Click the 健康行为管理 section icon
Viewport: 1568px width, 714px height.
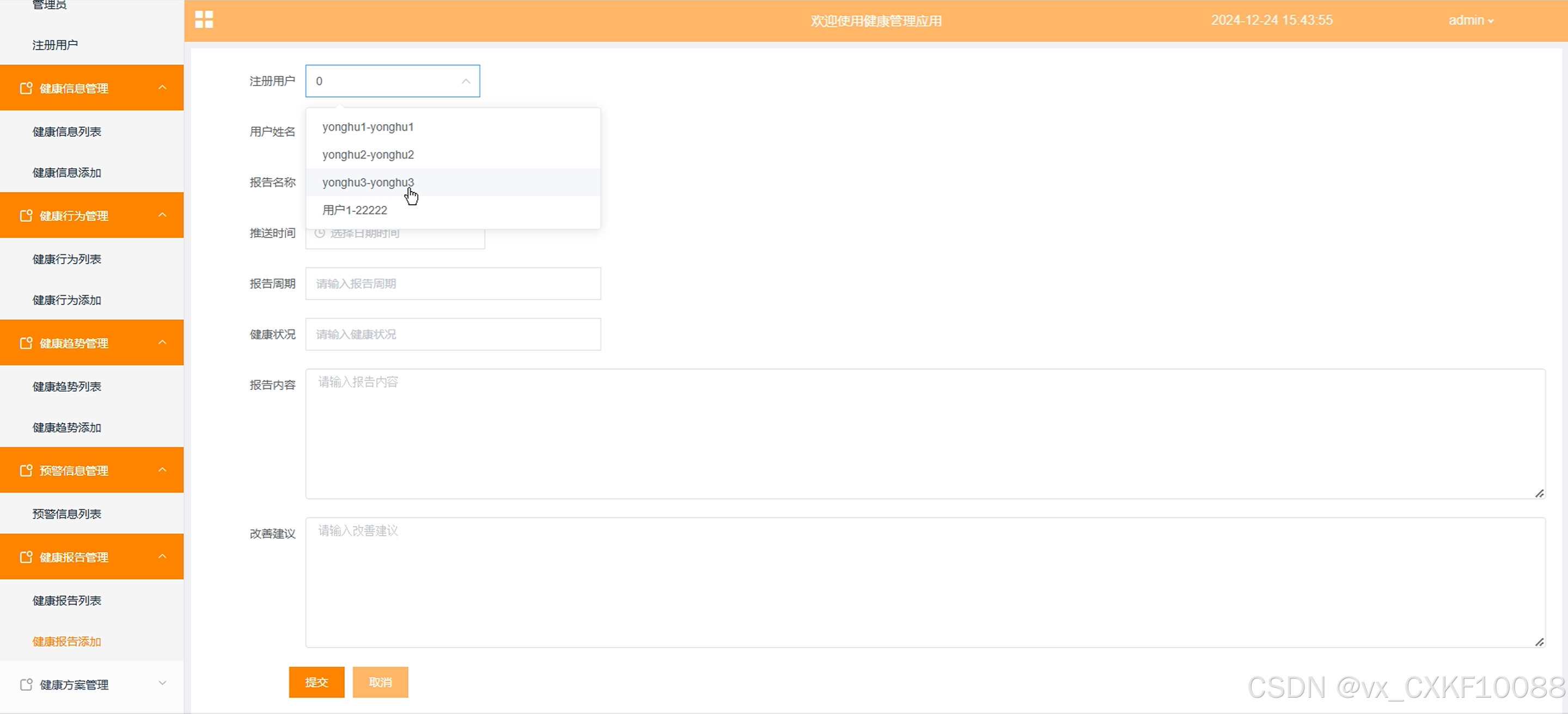(26, 216)
